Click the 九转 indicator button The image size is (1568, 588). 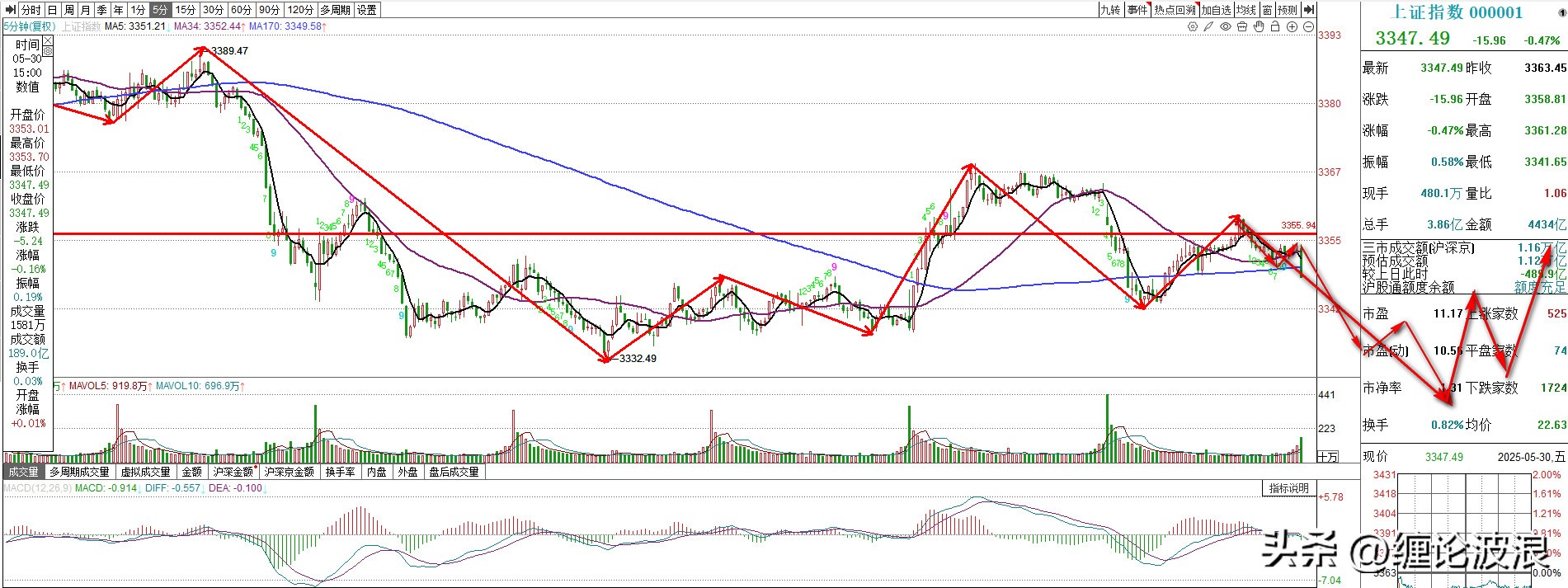coord(1110,10)
